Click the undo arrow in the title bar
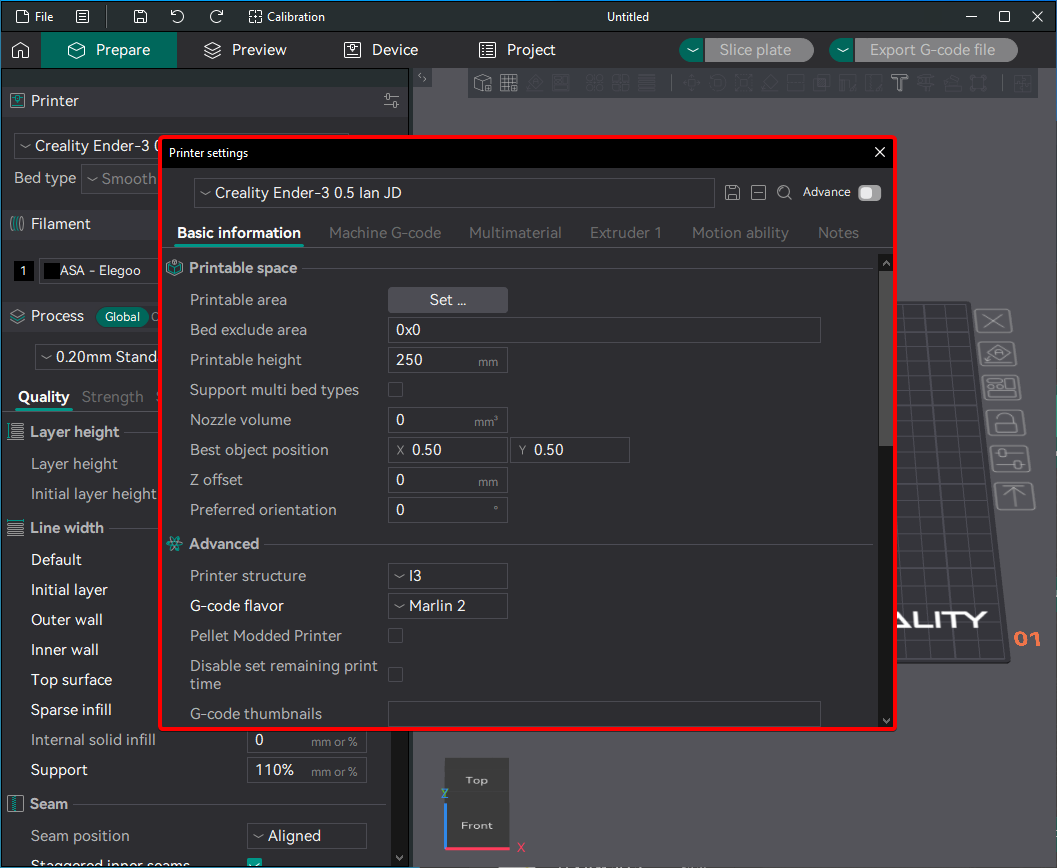Image resolution: width=1057 pixels, height=868 pixels. coord(177,17)
